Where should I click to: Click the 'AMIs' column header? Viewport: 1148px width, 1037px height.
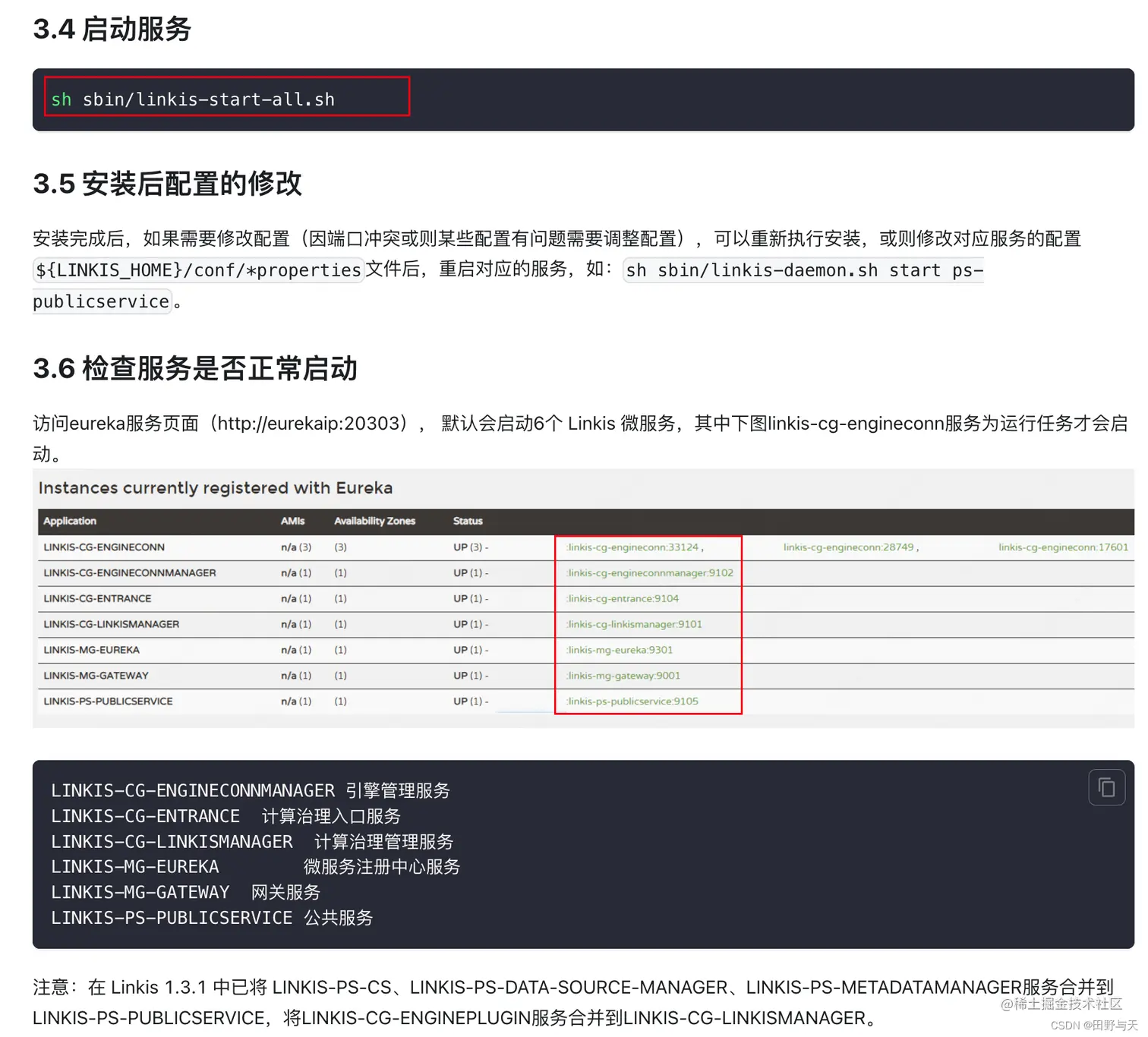[292, 522]
